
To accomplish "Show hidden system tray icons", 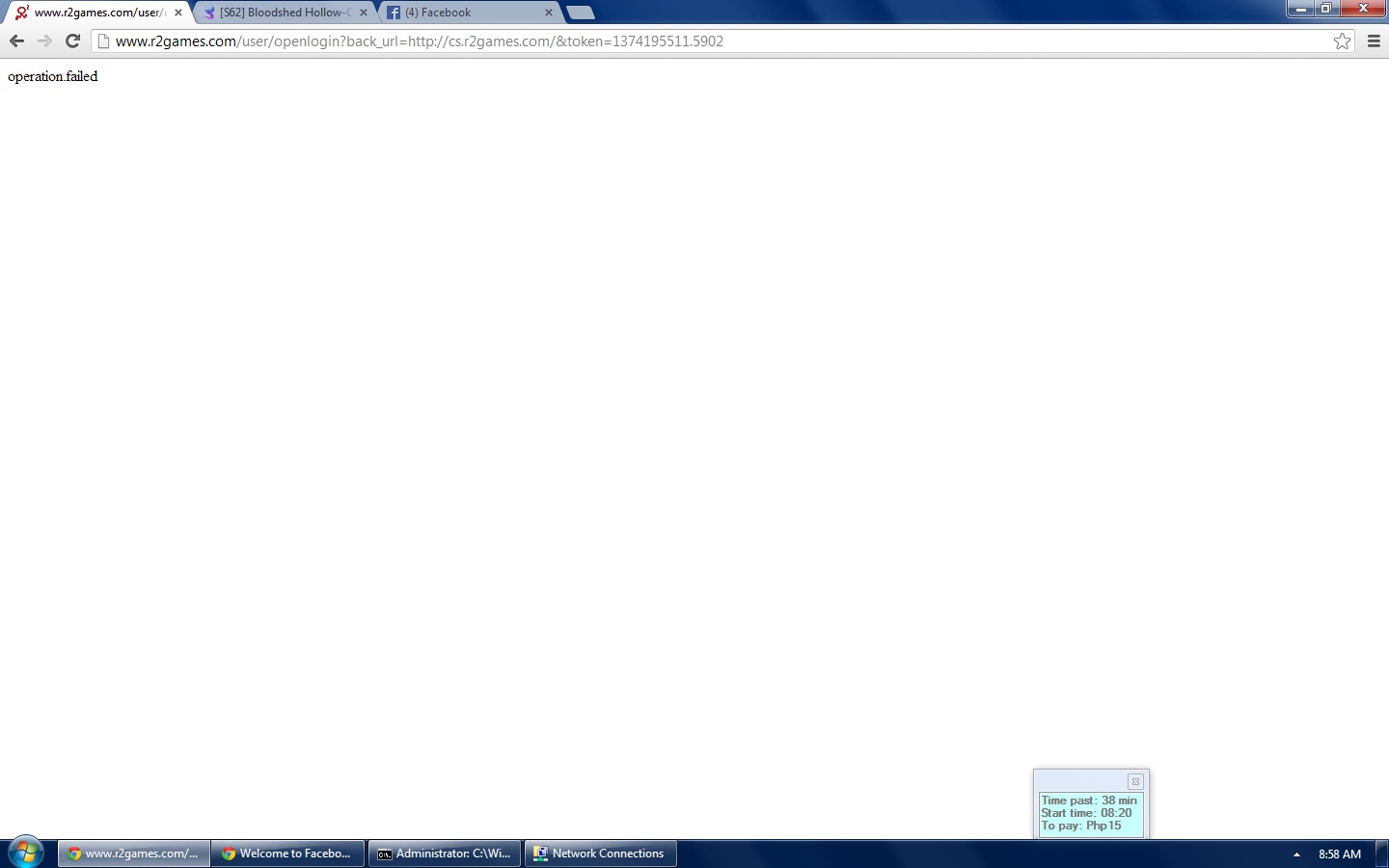I will pos(1296,854).
